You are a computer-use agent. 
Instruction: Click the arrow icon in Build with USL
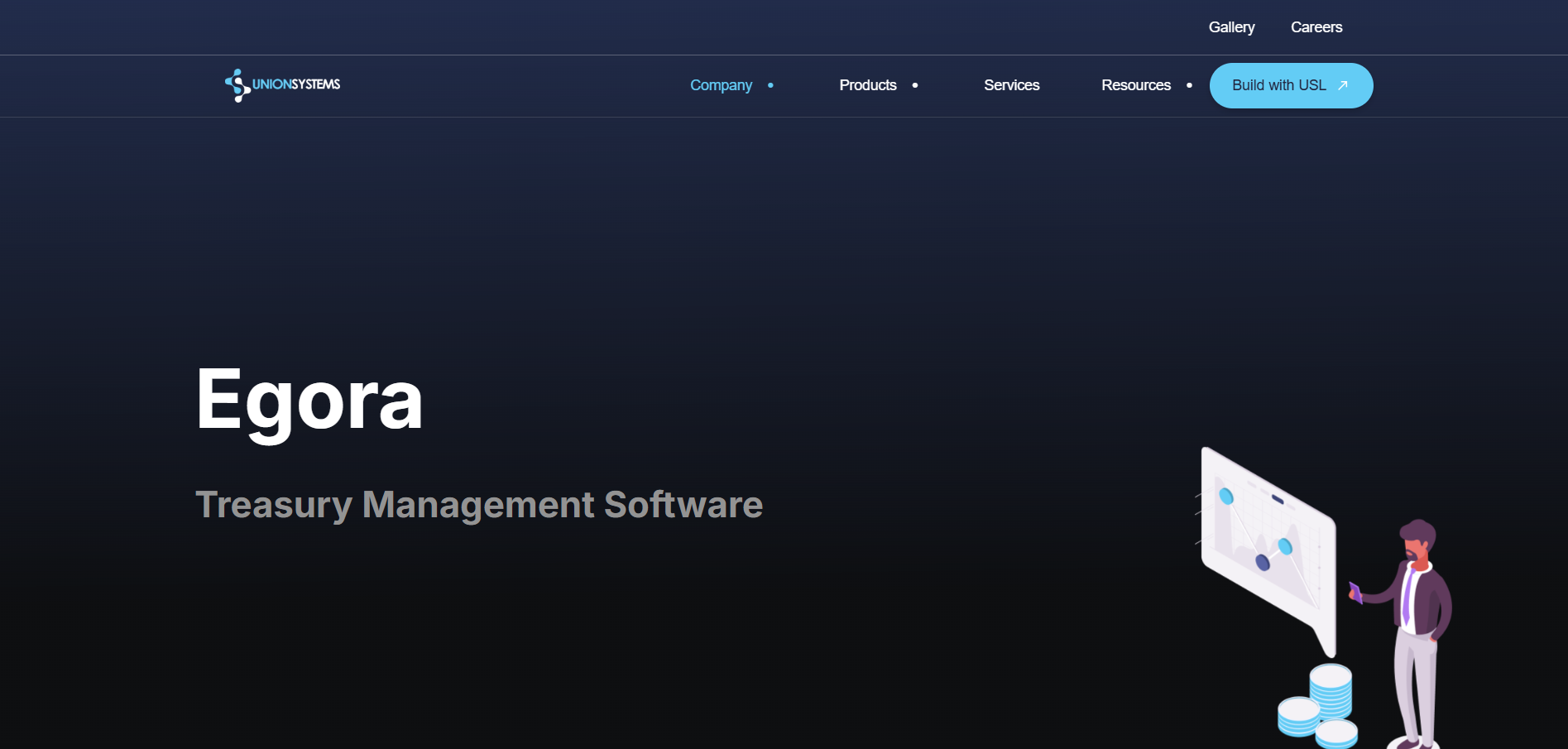[x=1343, y=85]
